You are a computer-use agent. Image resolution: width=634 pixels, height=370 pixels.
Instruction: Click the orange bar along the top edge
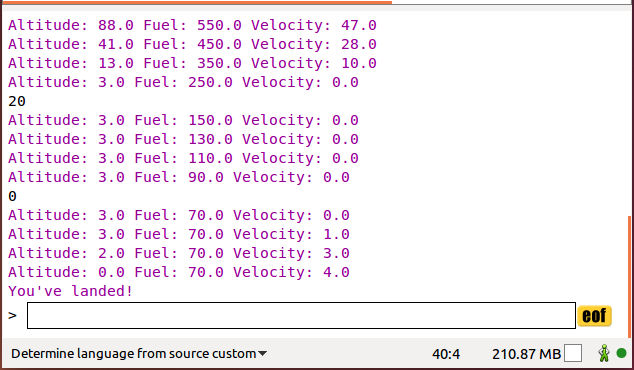(197, 2)
